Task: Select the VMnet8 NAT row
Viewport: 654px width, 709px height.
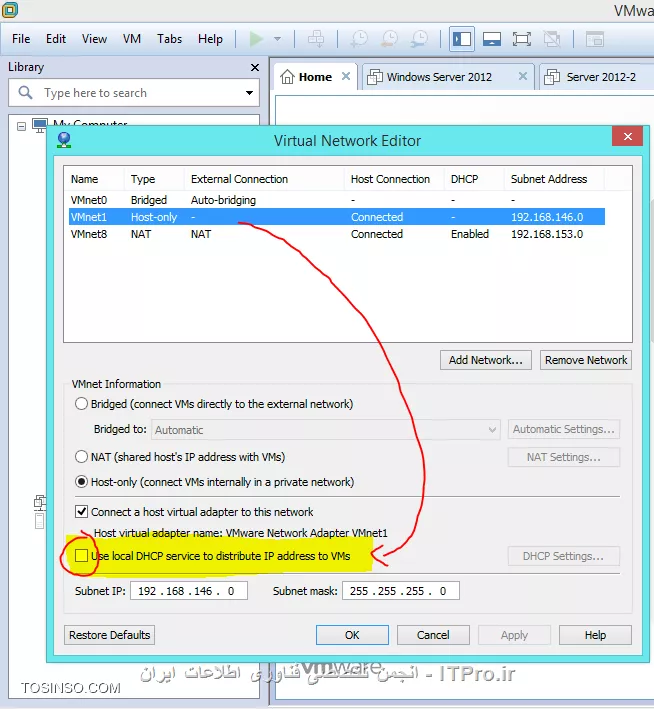Action: tap(337, 234)
